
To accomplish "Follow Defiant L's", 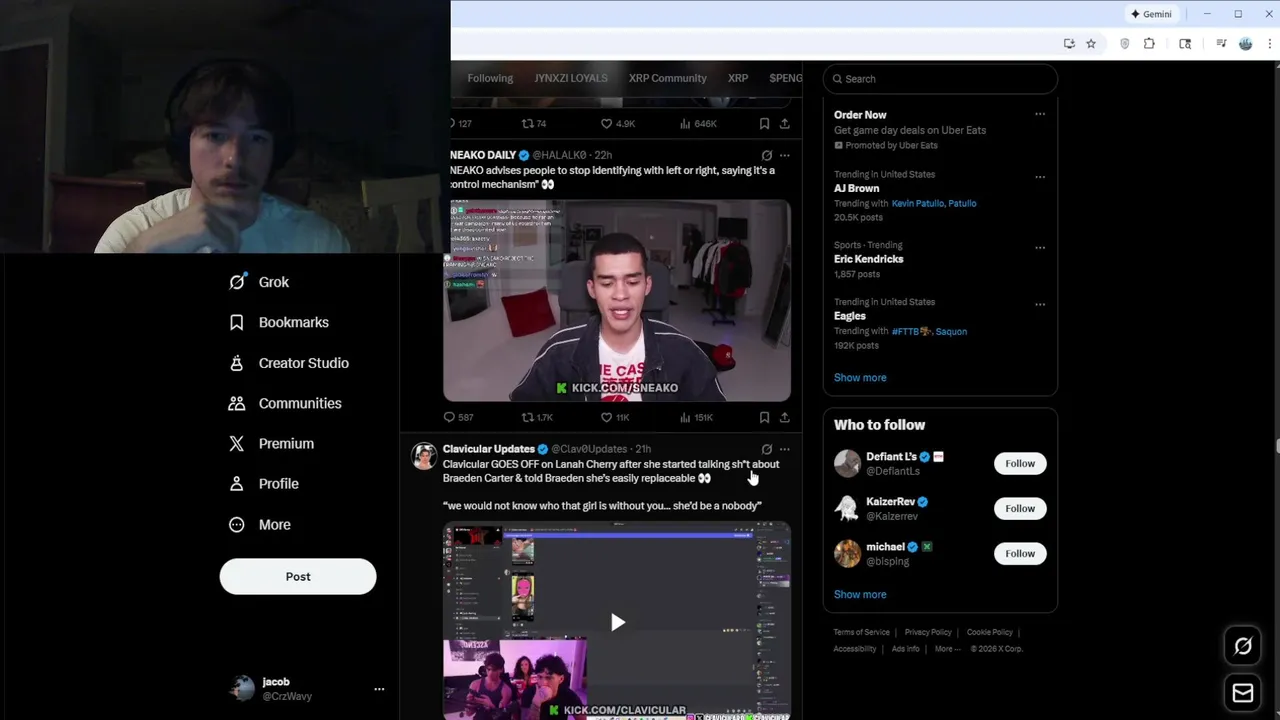I will (1020, 463).
